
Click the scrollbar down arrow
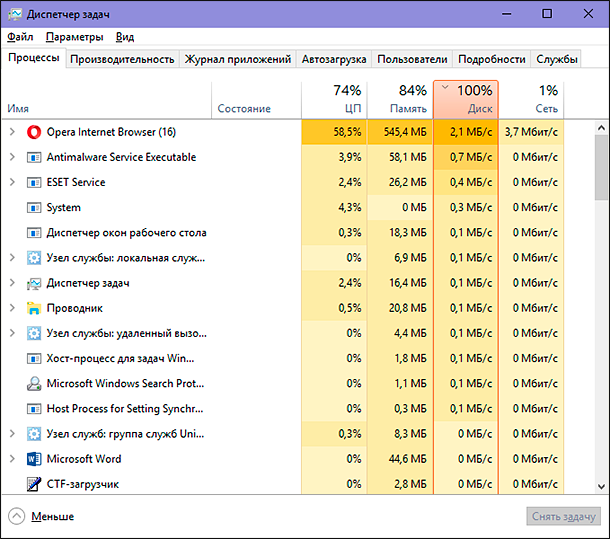pyautogui.click(x=601, y=486)
